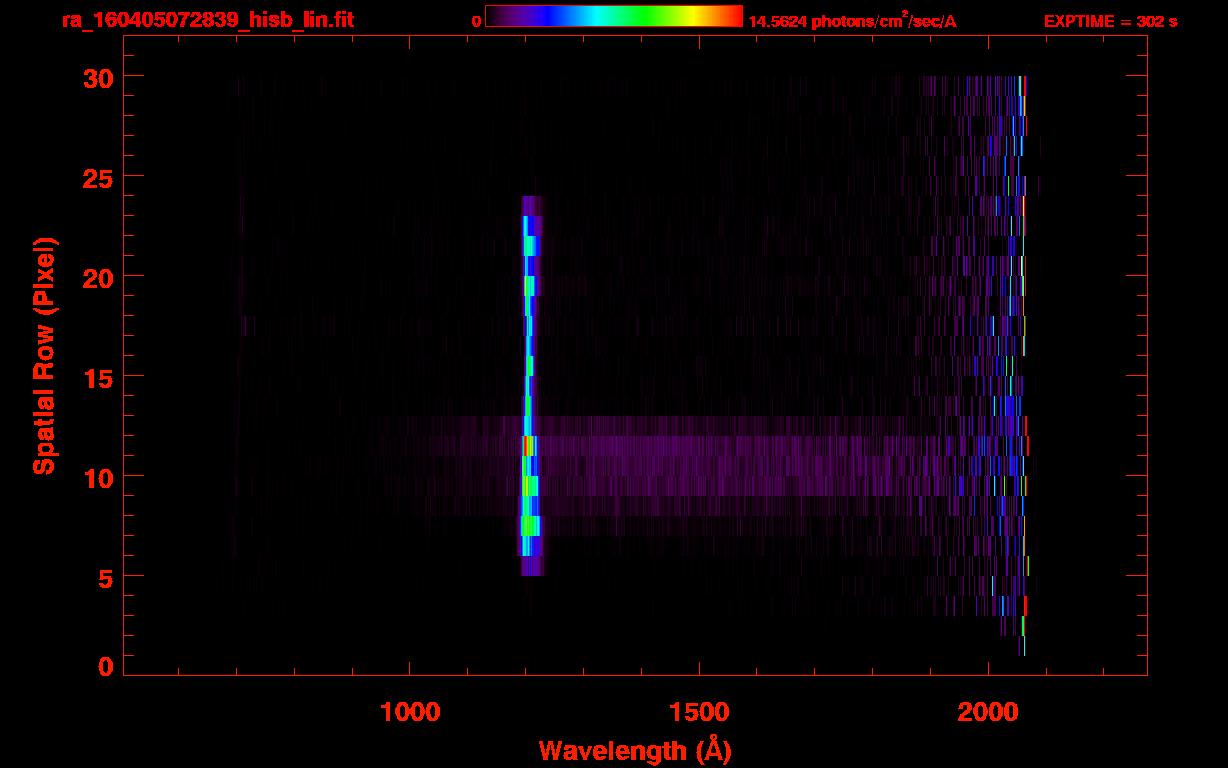Viewport: 1228px width, 768px height.
Task: Click the Spatial Row (Pixel) axis title
Action: pyautogui.click(x=44, y=355)
